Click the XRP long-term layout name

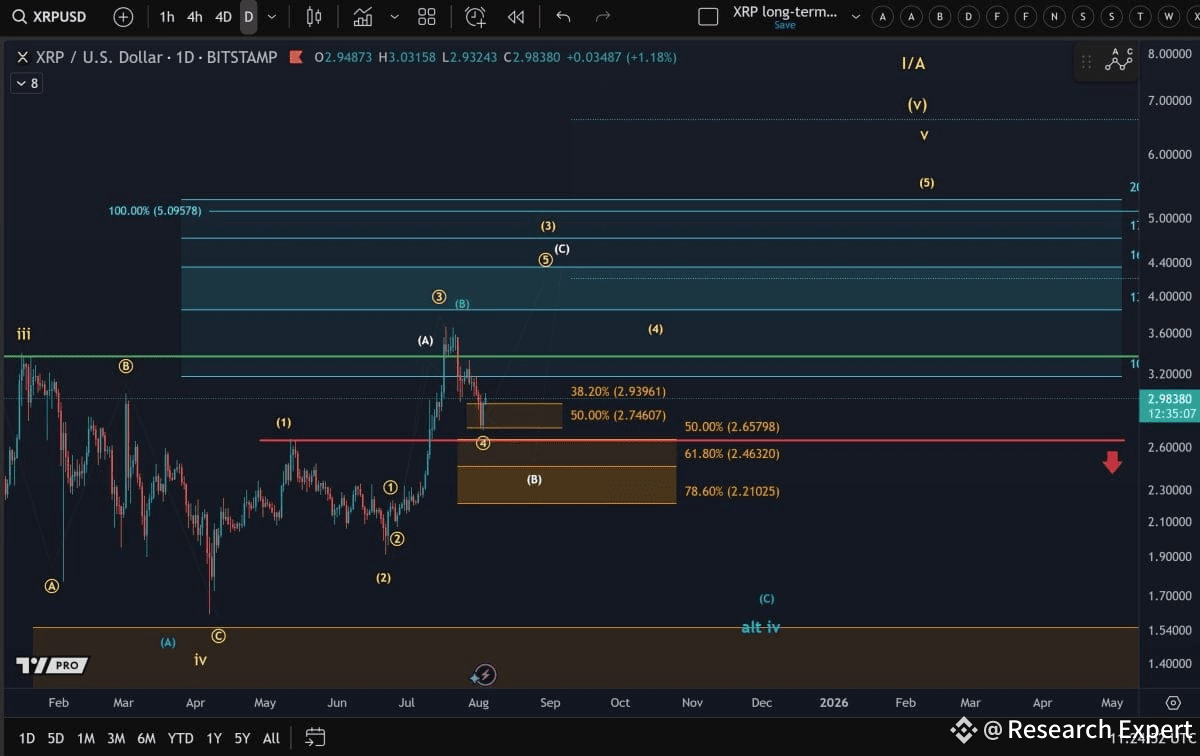[x=785, y=12]
